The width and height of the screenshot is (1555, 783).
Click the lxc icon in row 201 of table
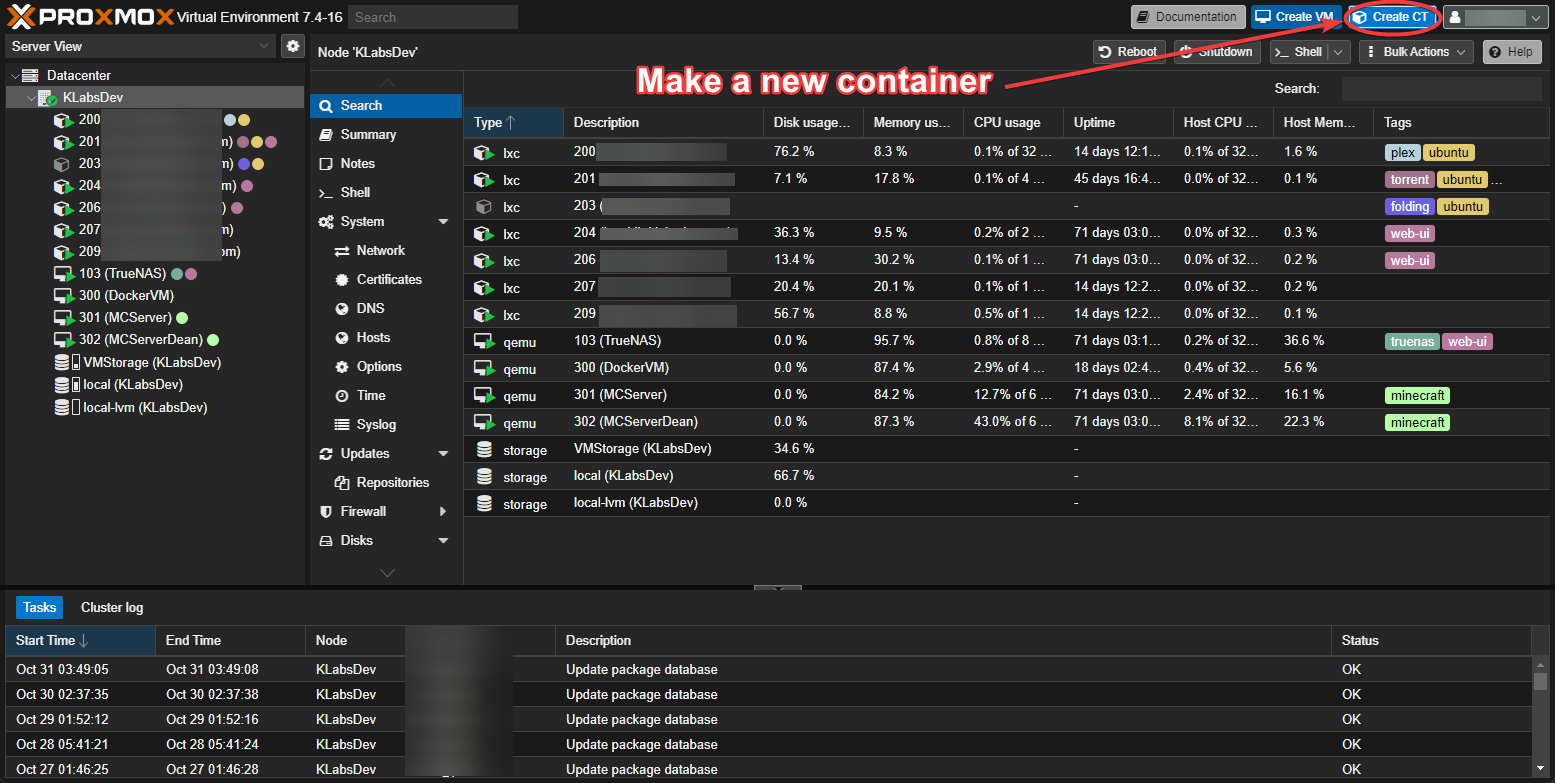pos(484,180)
